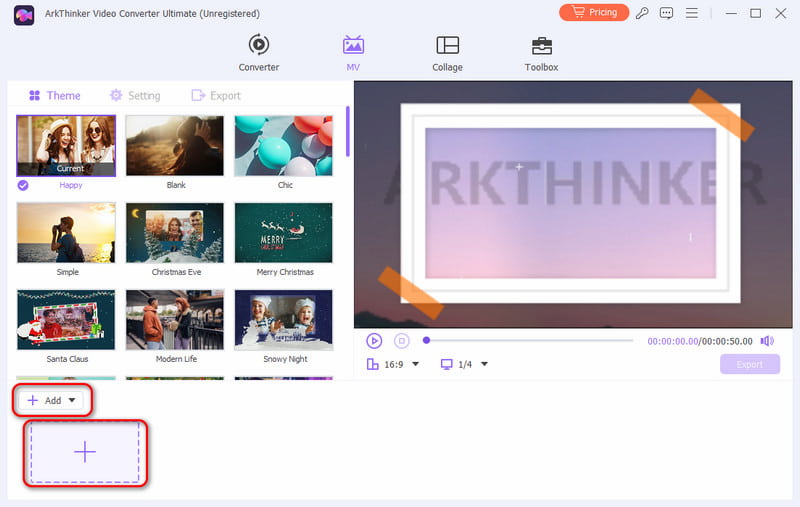The height and width of the screenshot is (507, 800).
Task: Choose the Chic theme thumbnail
Action: point(284,146)
